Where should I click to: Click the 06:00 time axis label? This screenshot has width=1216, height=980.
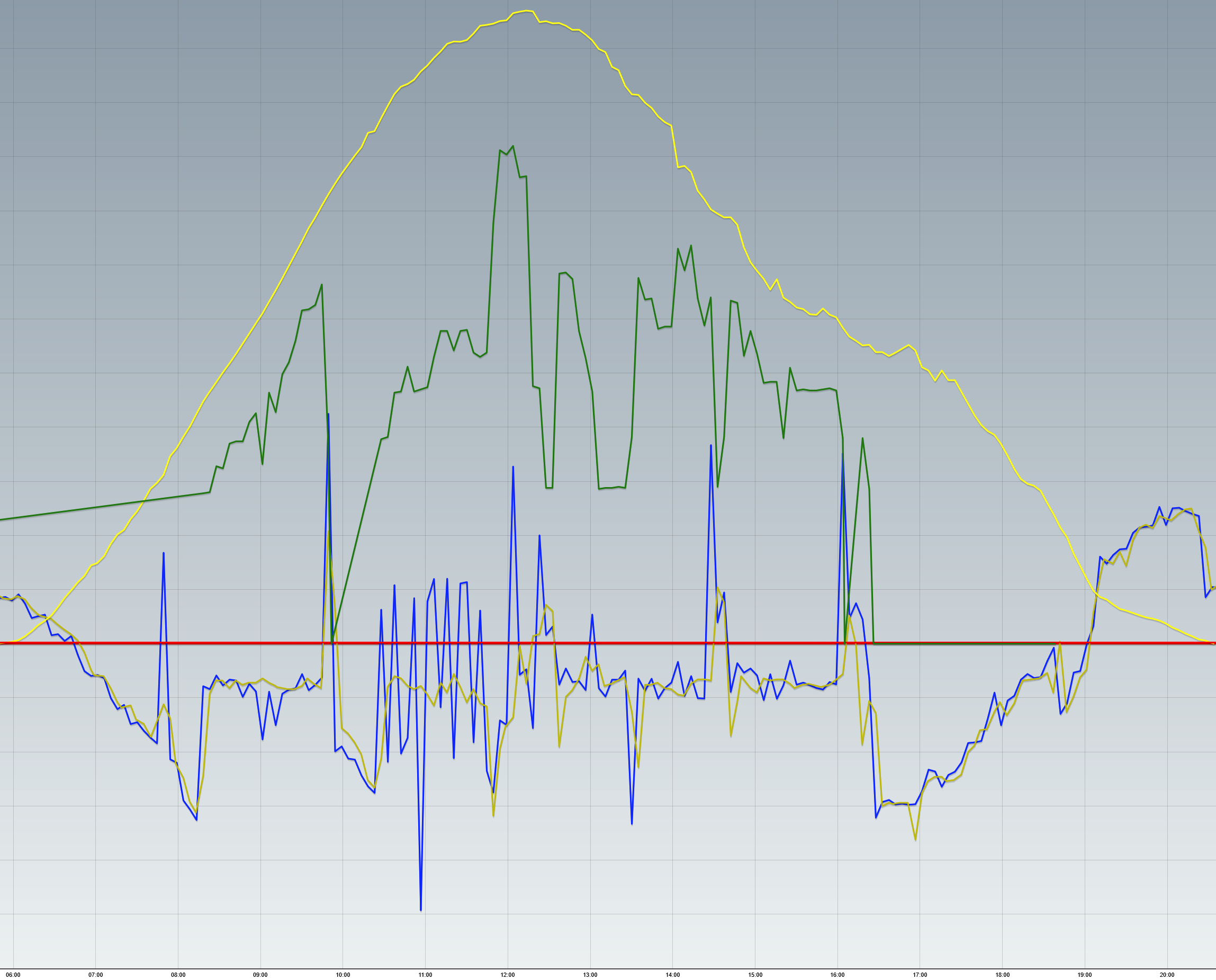click(x=13, y=975)
